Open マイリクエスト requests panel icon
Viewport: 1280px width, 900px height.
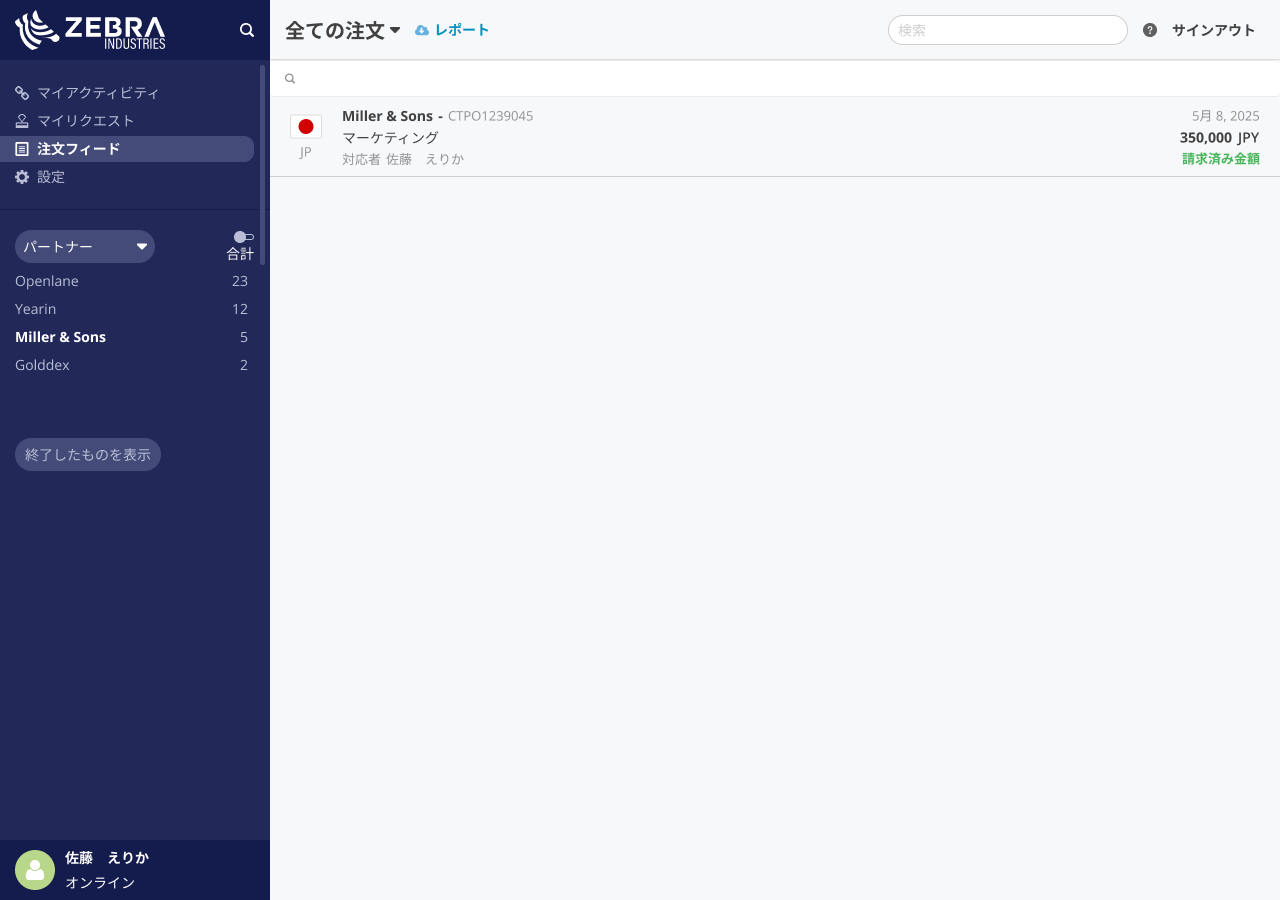pyautogui.click(x=21, y=120)
